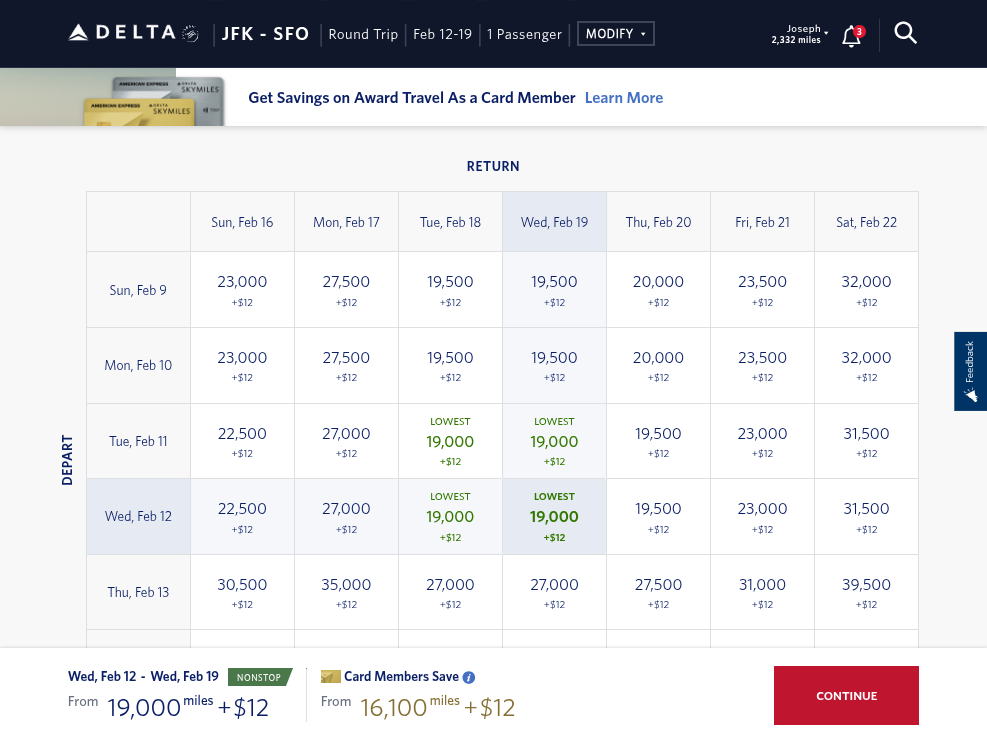Open the notifications bell

pyautogui.click(x=852, y=36)
